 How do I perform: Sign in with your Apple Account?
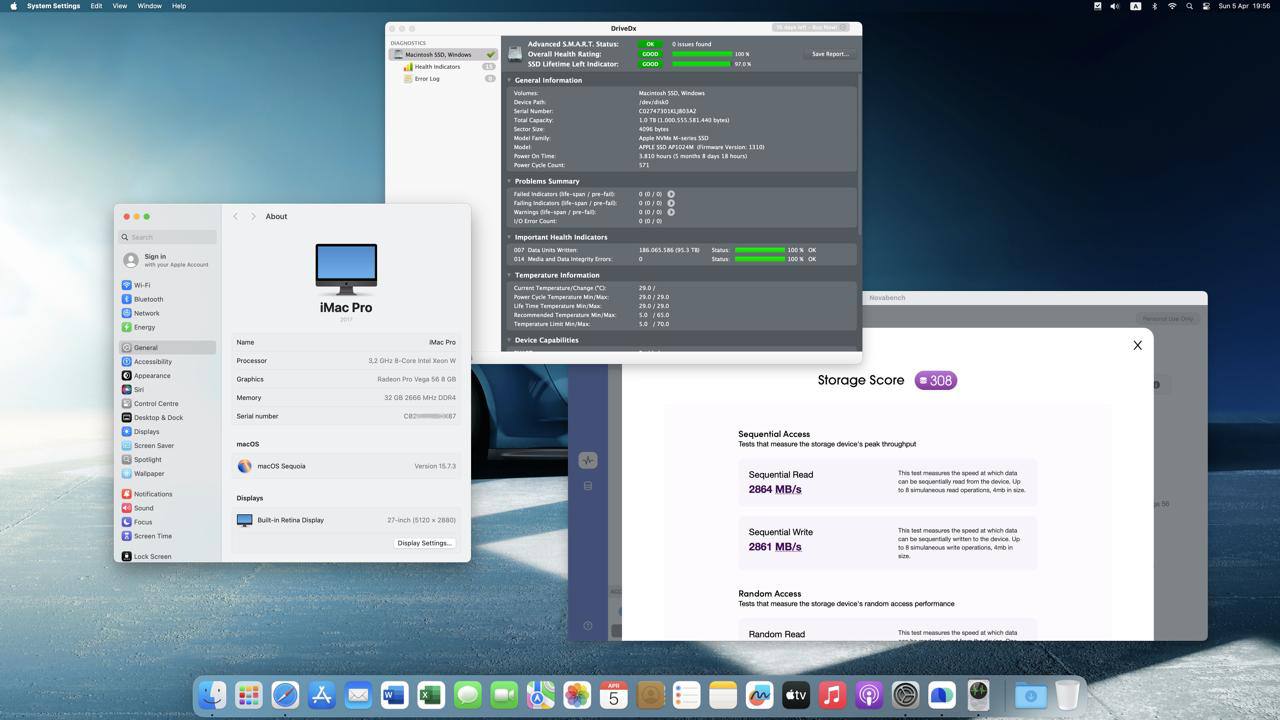coord(167,260)
